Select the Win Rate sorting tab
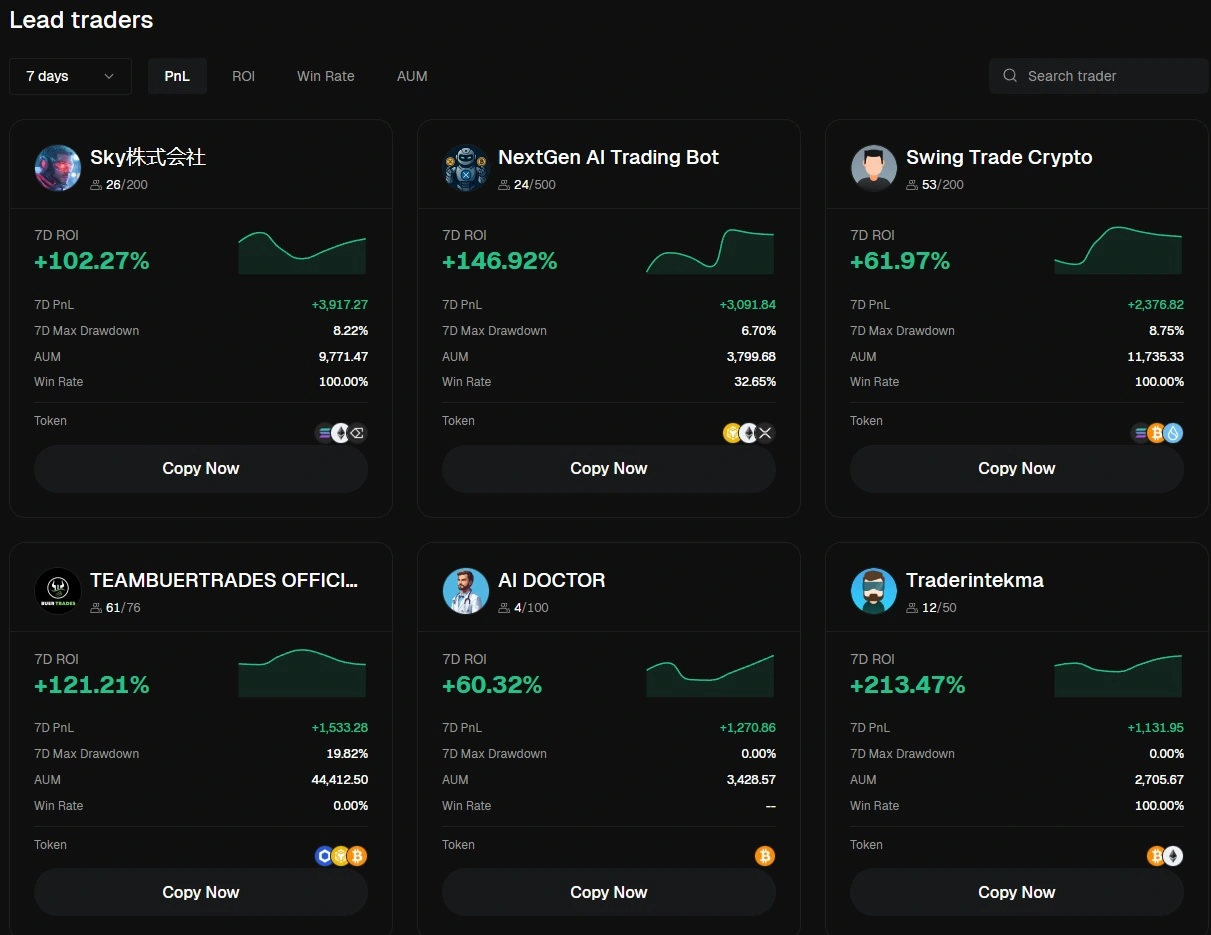Viewport: 1211px width, 935px height. click(325, 75)
